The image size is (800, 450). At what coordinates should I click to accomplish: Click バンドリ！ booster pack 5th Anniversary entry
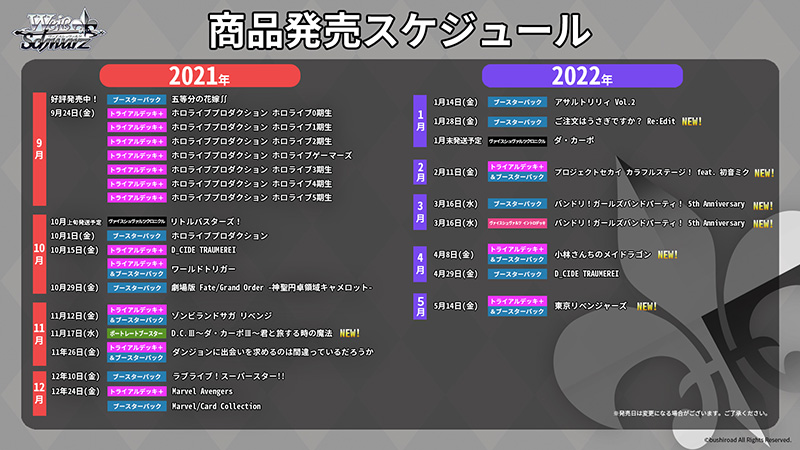tap(649, 204)
